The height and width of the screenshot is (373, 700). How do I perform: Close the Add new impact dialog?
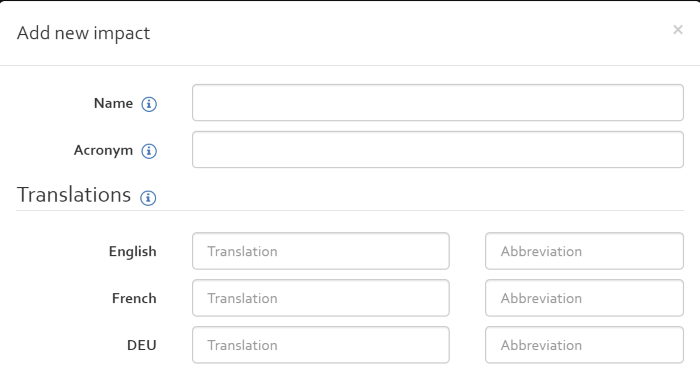point(678,30)
